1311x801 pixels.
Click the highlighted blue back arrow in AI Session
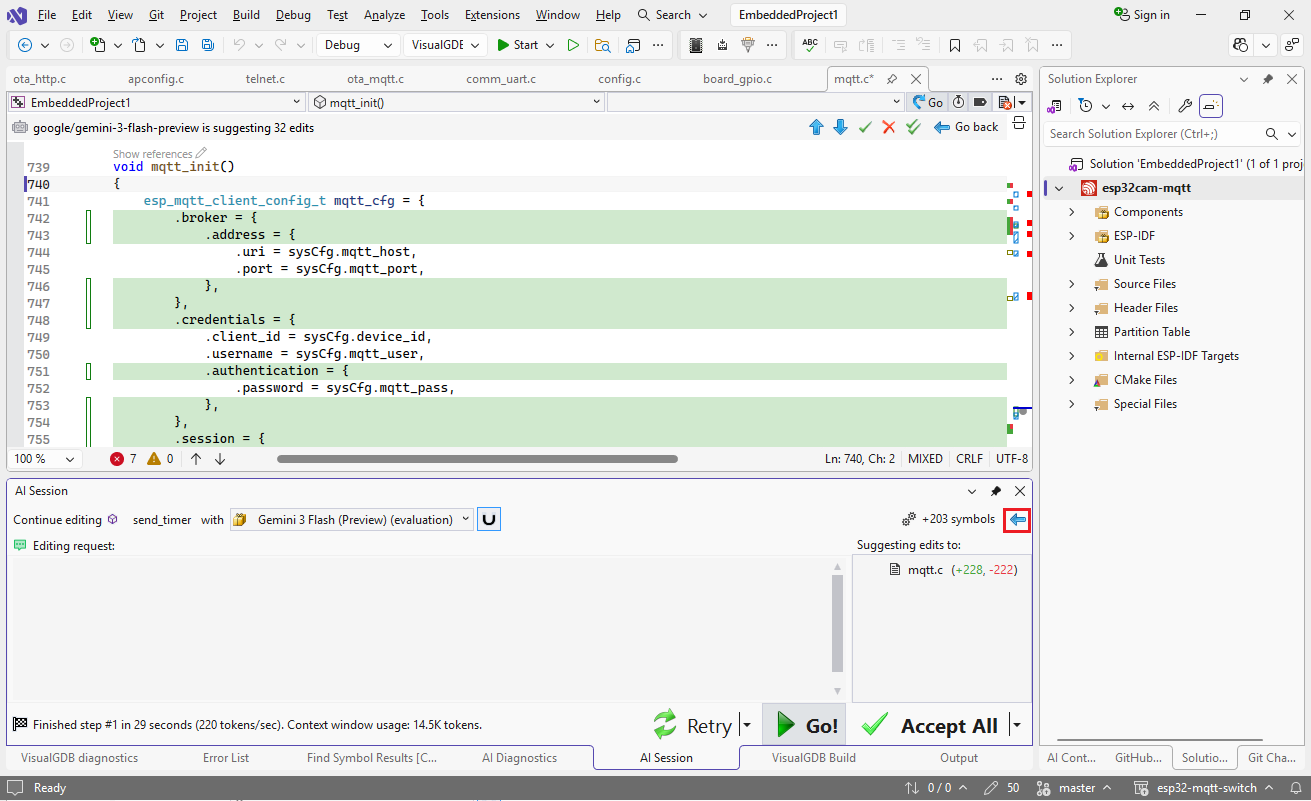1017,520
